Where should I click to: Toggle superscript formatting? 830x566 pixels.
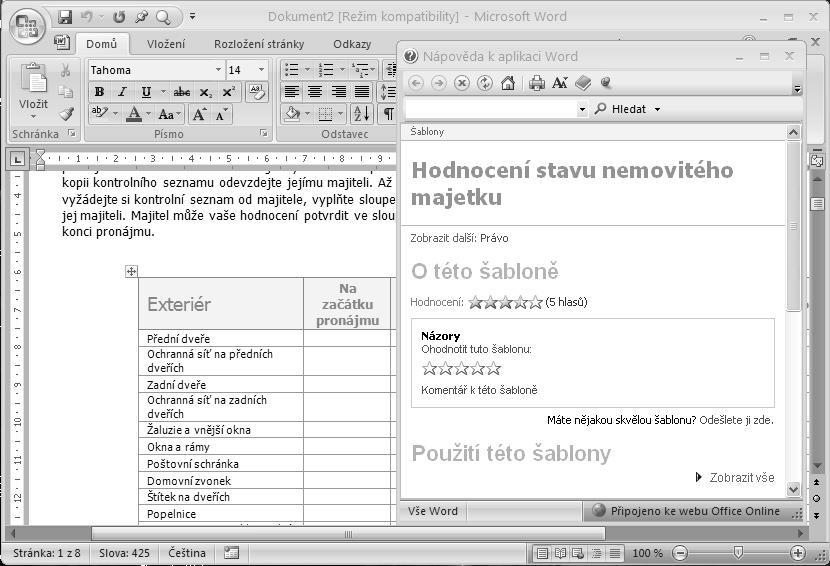click(x=229, y=92)
